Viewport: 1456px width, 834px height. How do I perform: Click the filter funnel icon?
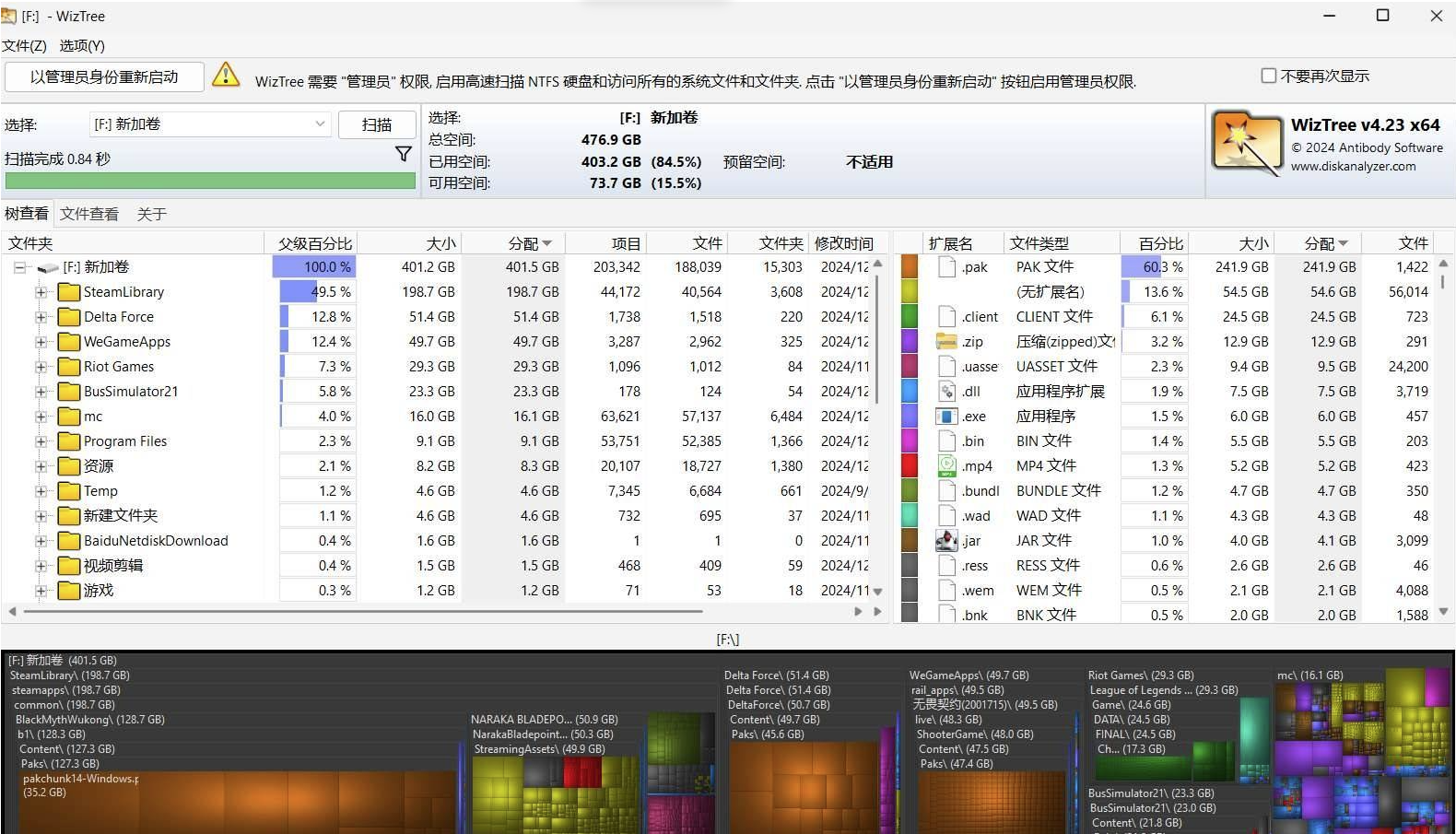(x=403, y=154)
